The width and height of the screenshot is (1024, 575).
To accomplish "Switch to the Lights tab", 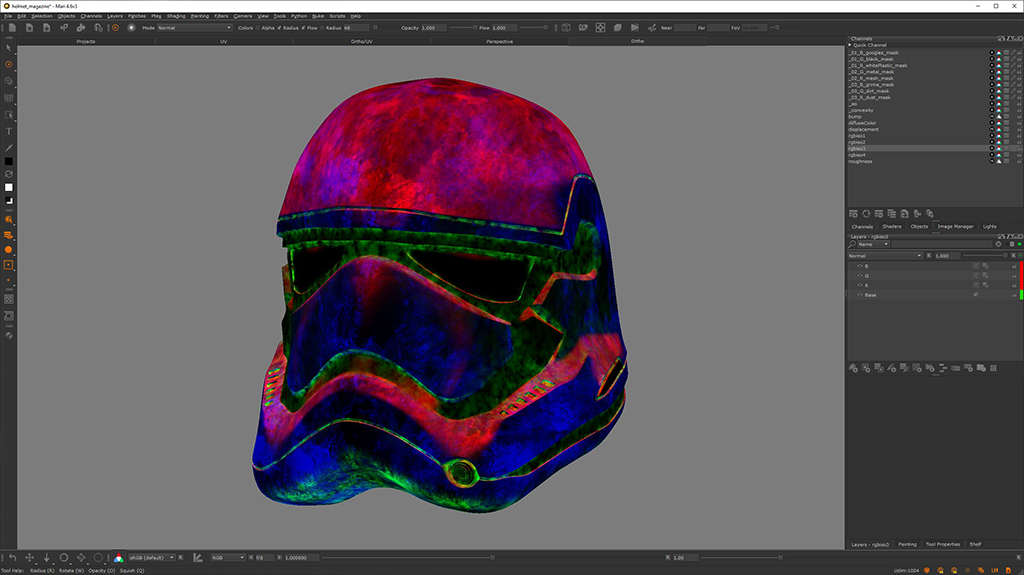I will pyautogui.click(x=989, y=226).
